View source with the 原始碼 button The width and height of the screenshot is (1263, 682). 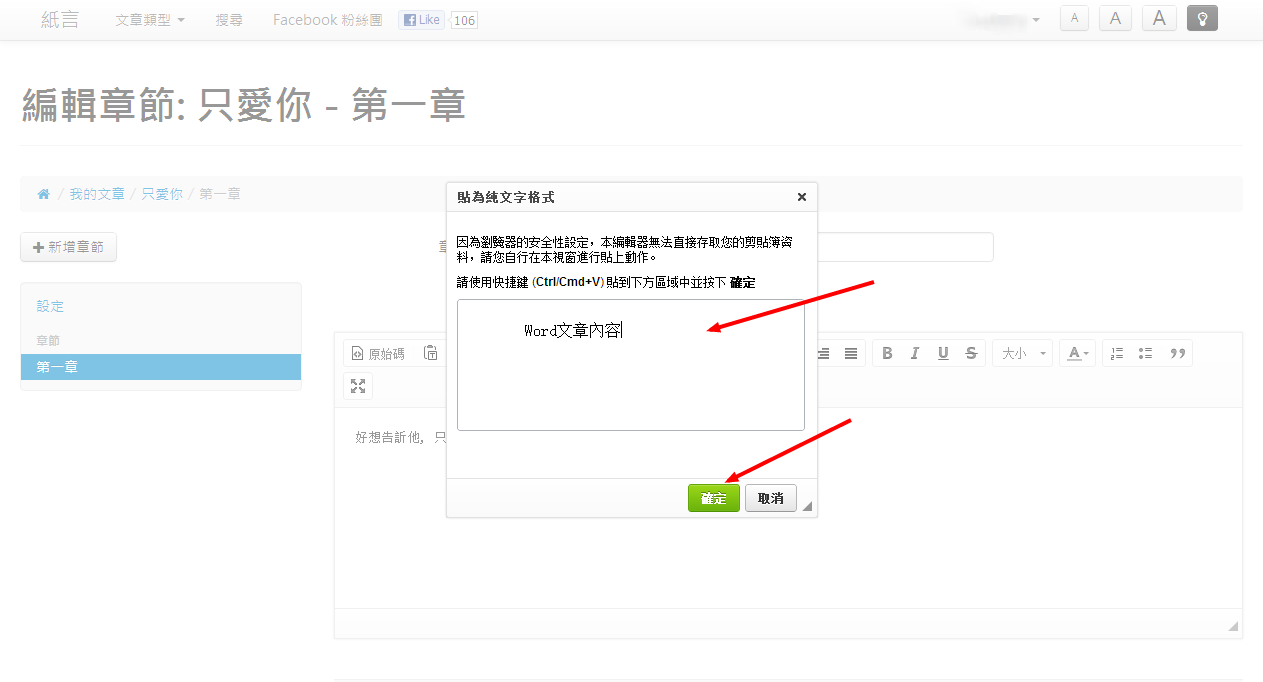coord(378,353)
